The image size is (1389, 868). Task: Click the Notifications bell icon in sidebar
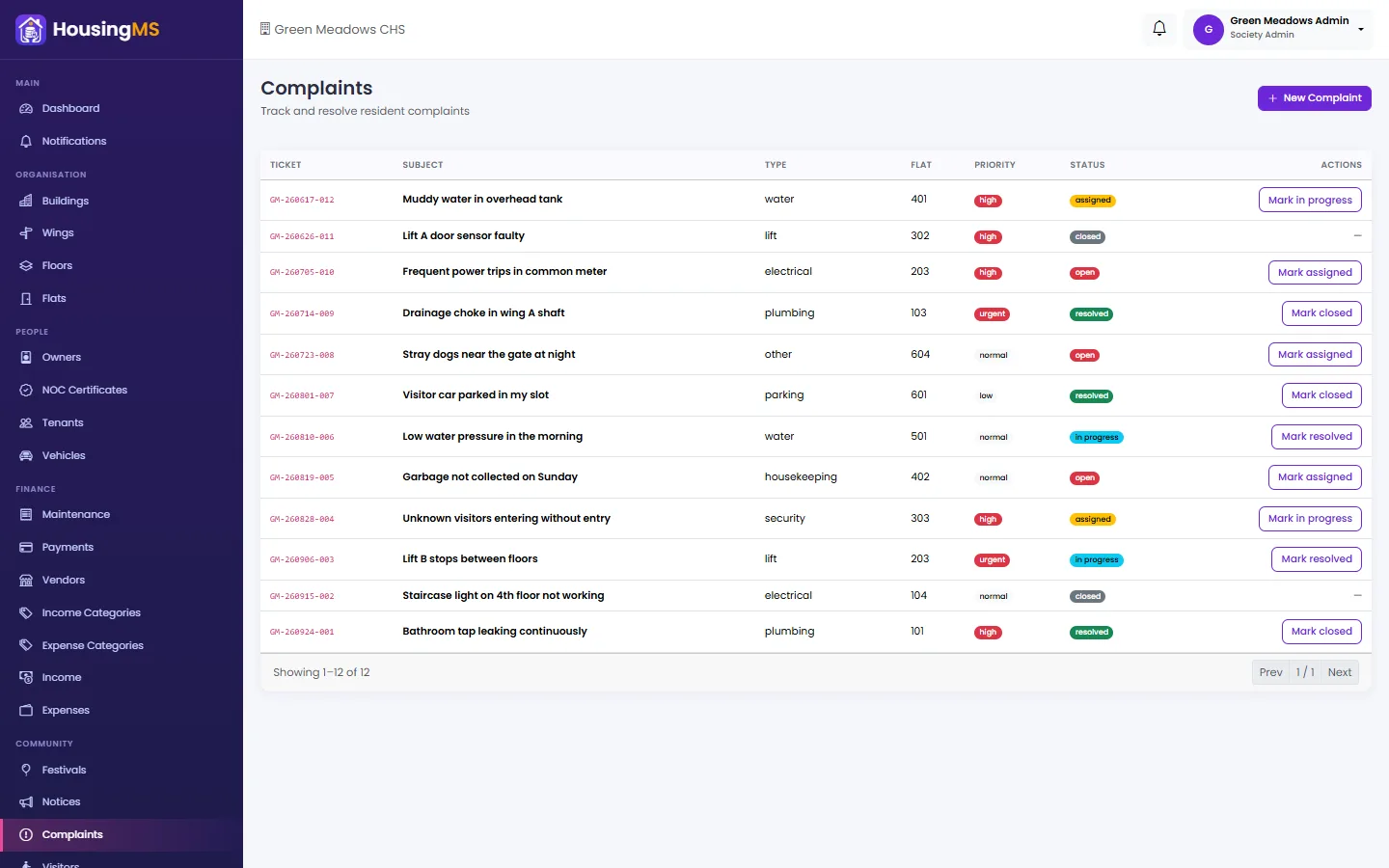pos(26,142)
